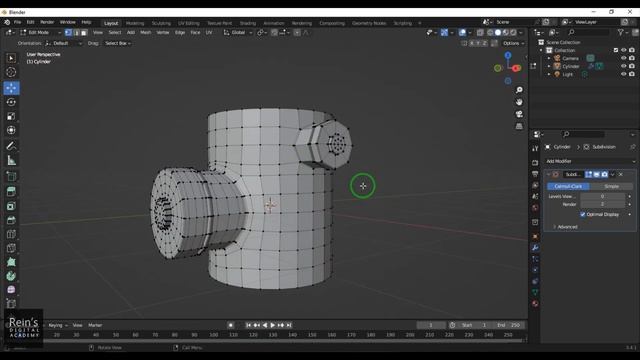The height and width of the screenshot is (360, 640).
Task: Open the Modifier properties wrench tab
Action: [535, 248]
